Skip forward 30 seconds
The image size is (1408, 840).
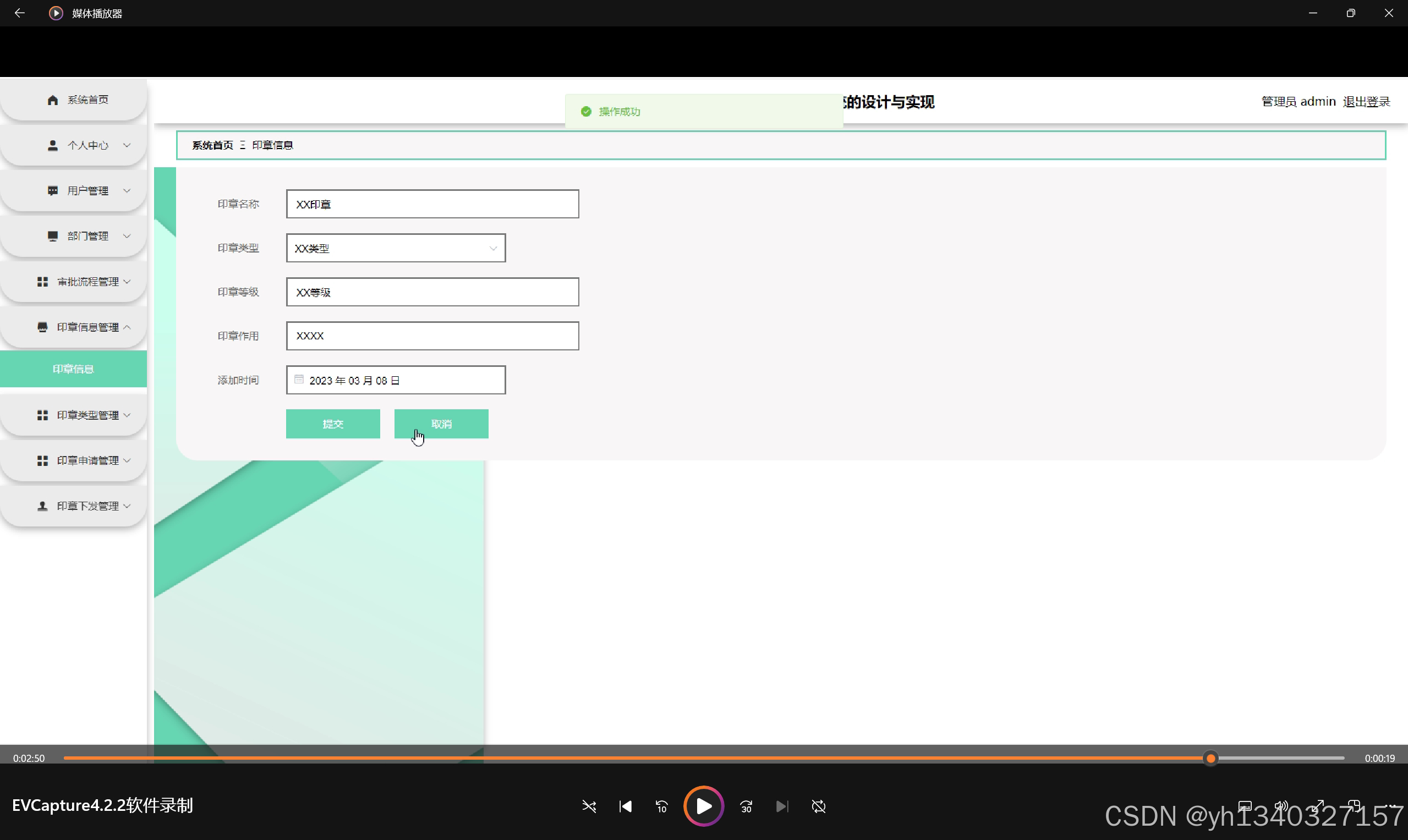pyautogui.click(x=746, y=806)
